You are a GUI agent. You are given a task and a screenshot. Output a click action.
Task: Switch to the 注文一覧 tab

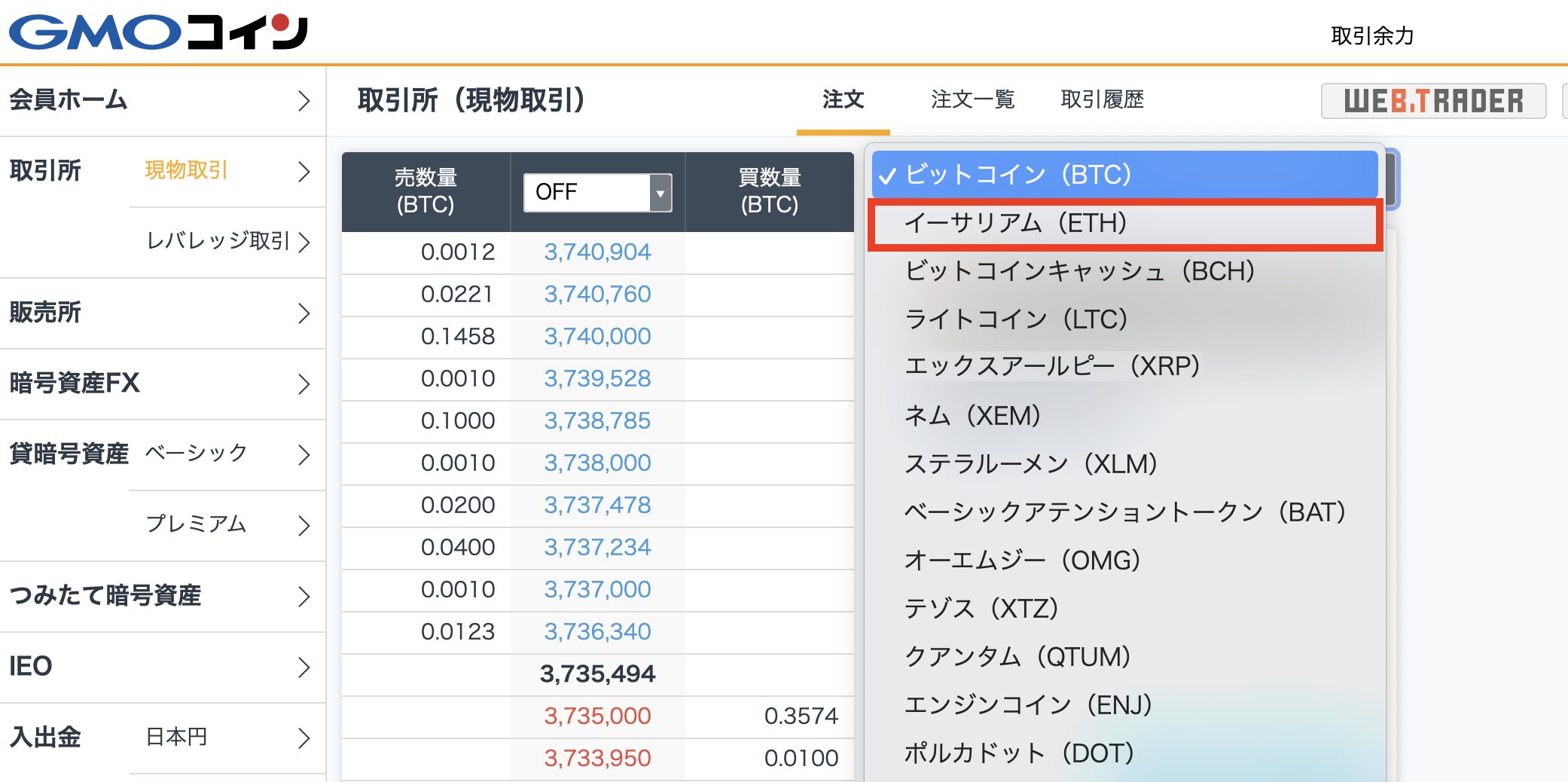tap(972, 99)
